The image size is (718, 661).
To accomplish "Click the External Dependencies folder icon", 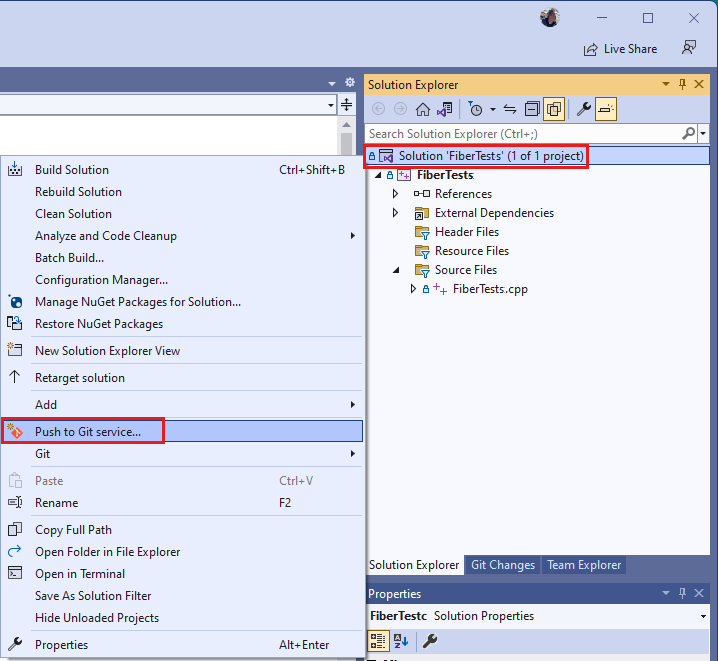I will point(422,213).
